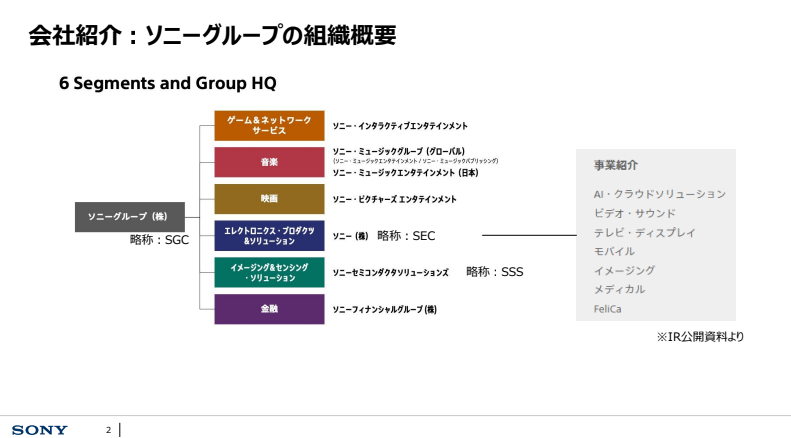Select the 略称：SEC label

tap(406, 236)
